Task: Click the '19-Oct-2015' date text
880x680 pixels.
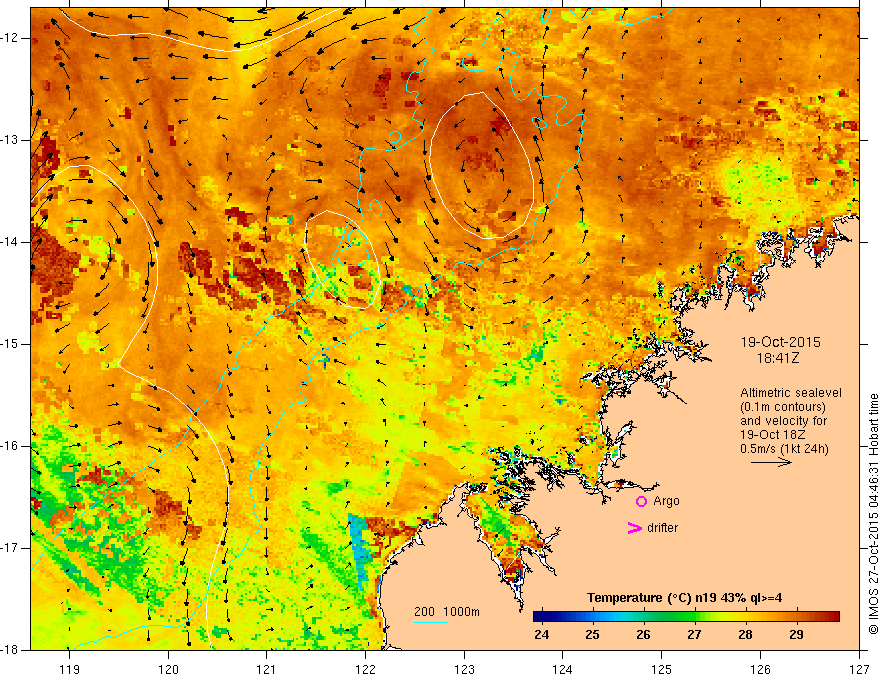Action: coord(781,342)
